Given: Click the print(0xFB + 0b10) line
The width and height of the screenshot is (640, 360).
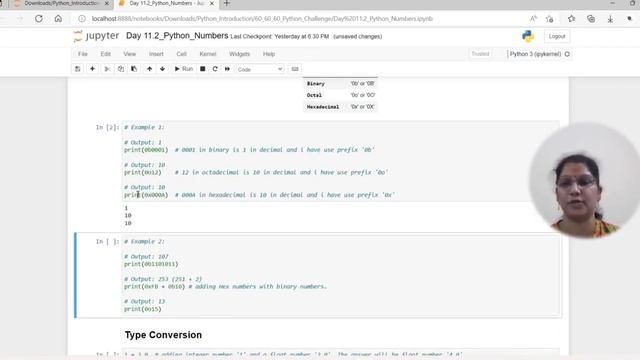Looking at the screenshot, I should coord(155,287).
